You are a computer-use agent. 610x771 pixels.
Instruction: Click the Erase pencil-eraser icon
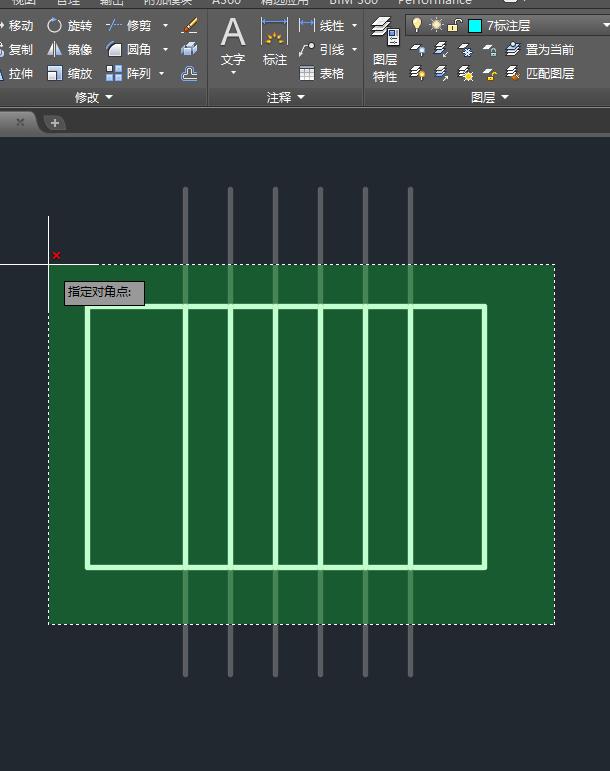[x=190, y=26]
